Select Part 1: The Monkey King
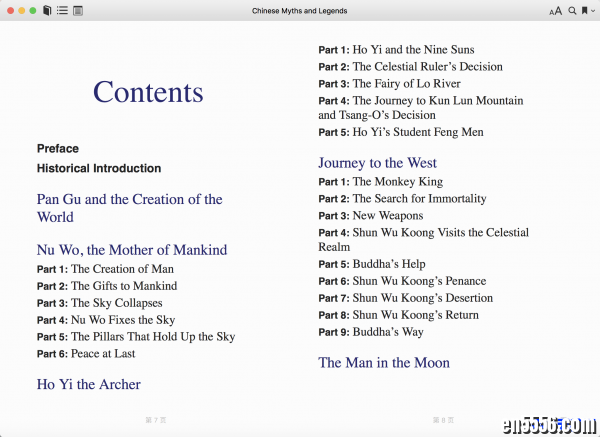Viewport: 600px width, 437px height. [380, 182]
